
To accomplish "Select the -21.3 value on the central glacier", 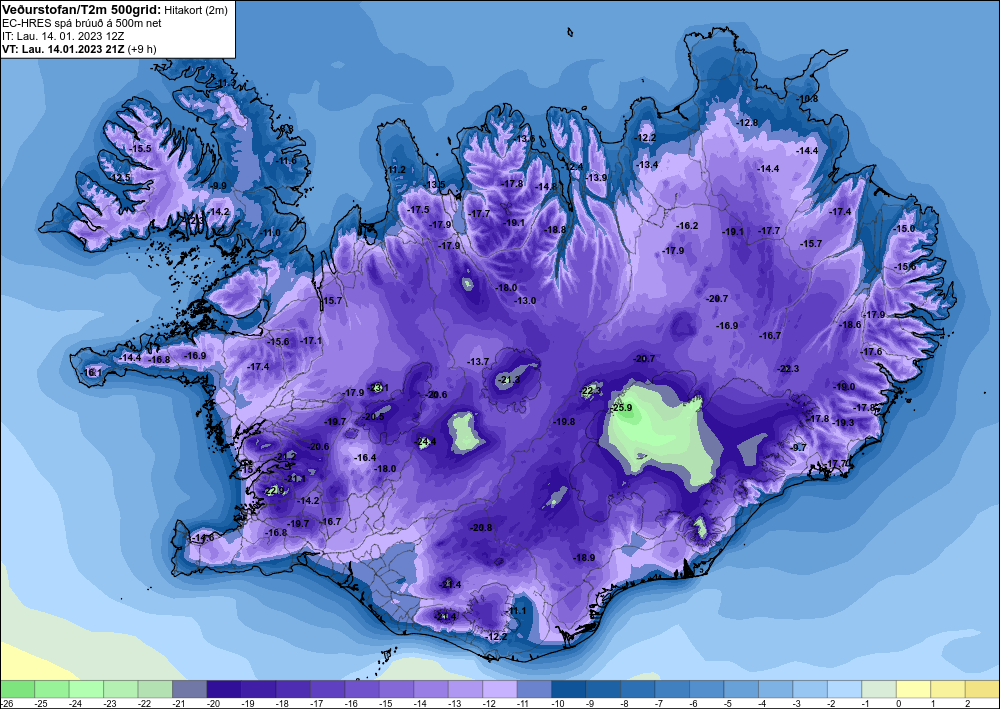I will (509, 380).
